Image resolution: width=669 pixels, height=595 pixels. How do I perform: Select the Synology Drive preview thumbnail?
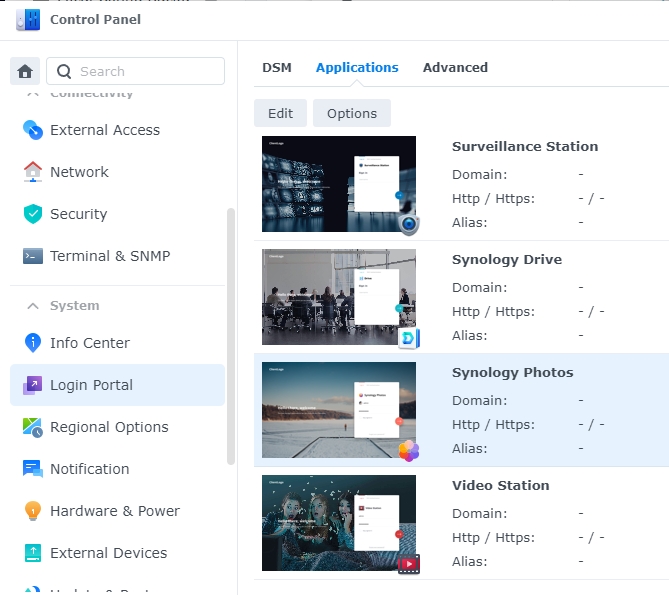pos(339,297)
